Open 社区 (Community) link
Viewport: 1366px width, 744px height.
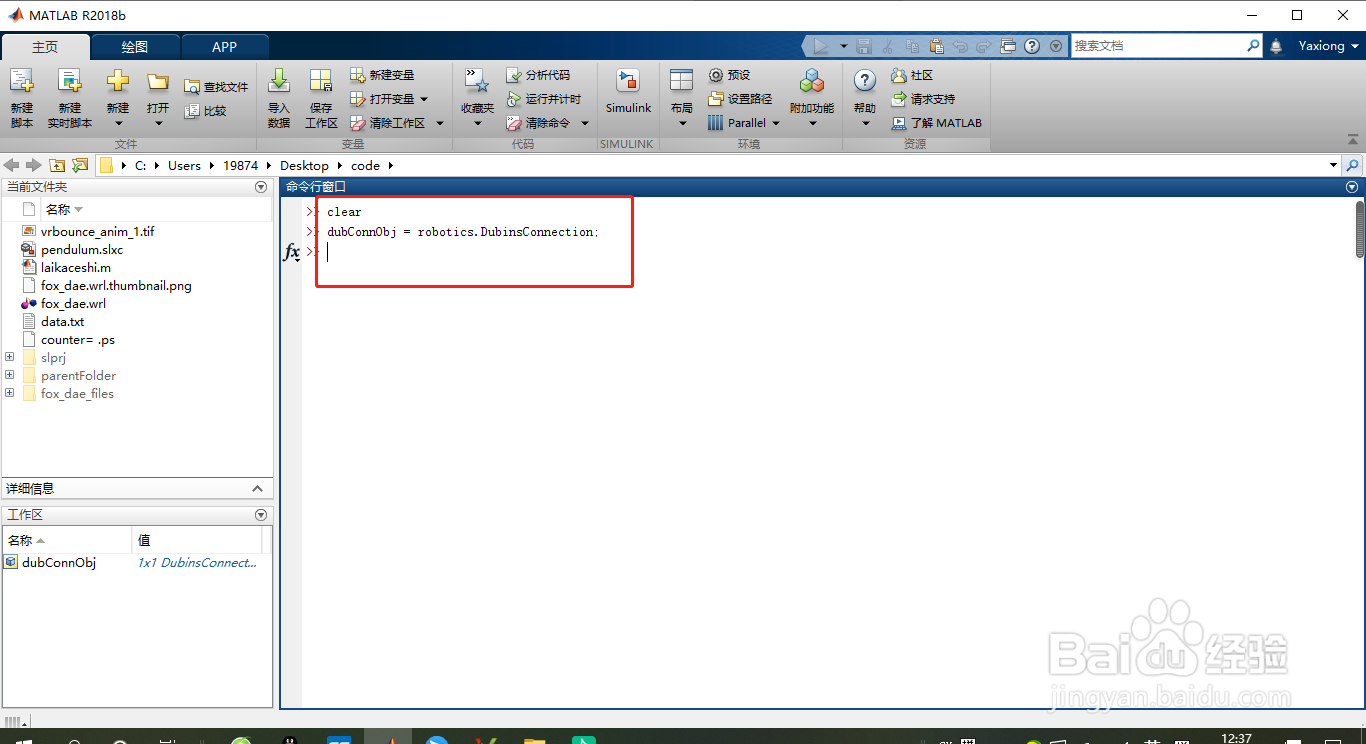tap(912, 75)
